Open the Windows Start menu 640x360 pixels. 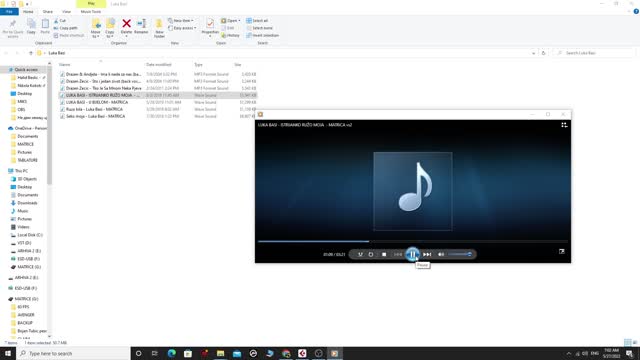point(8,353)
